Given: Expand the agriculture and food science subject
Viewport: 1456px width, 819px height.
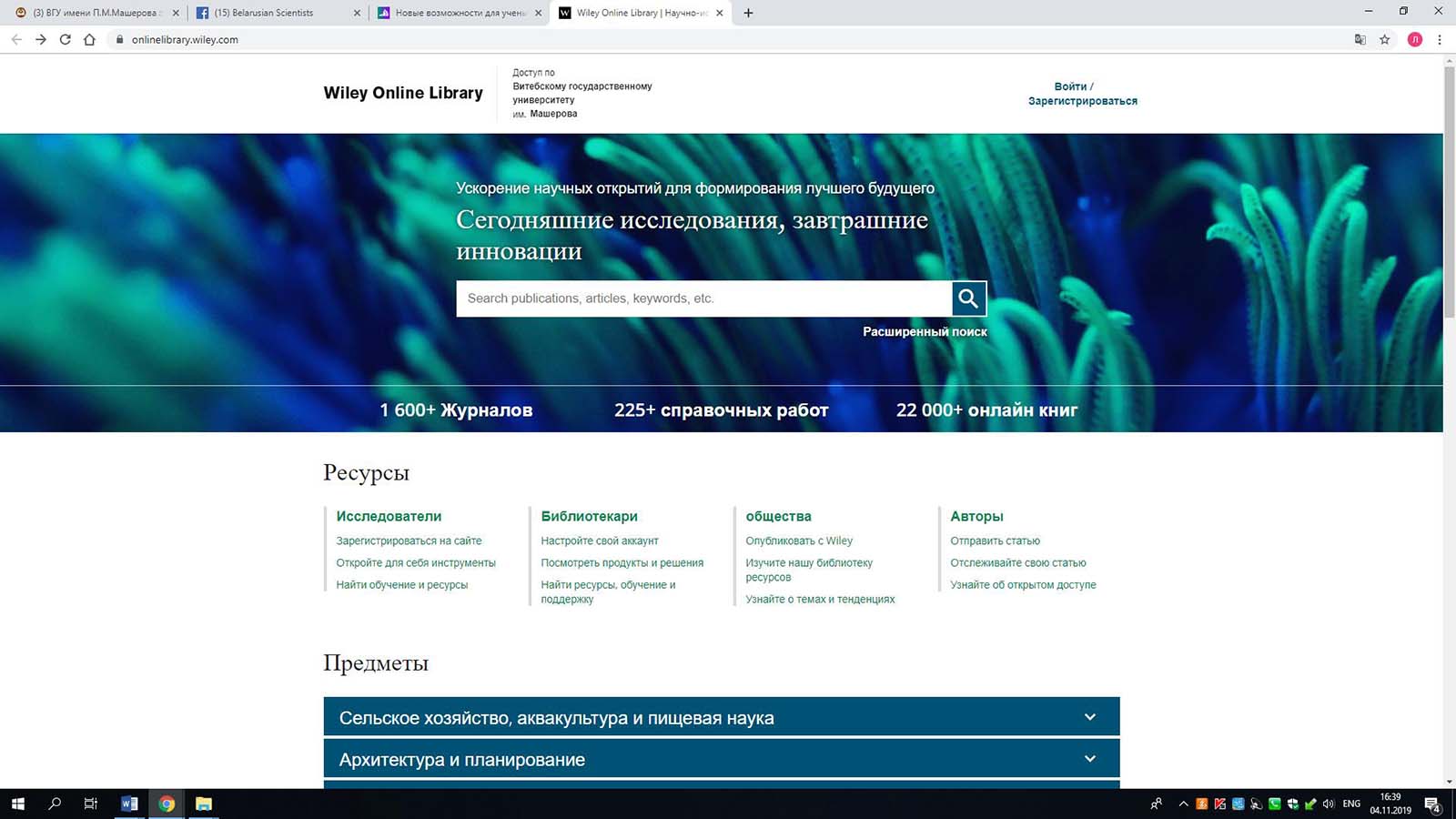Looking at the screenshot, I should (x=722, y=717).
